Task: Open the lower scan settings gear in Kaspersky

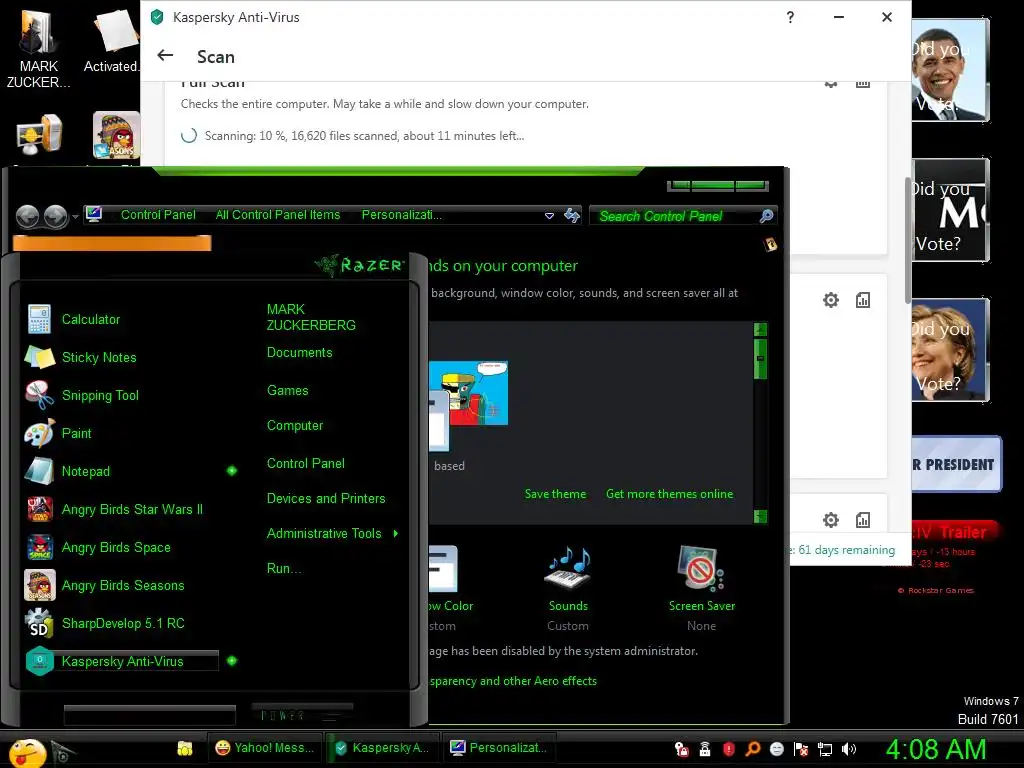Action: point(831,520)
